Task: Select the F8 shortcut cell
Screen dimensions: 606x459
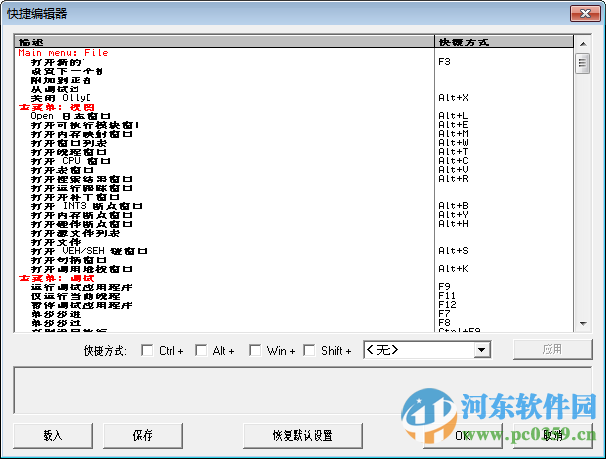Action: click(504, 323)
